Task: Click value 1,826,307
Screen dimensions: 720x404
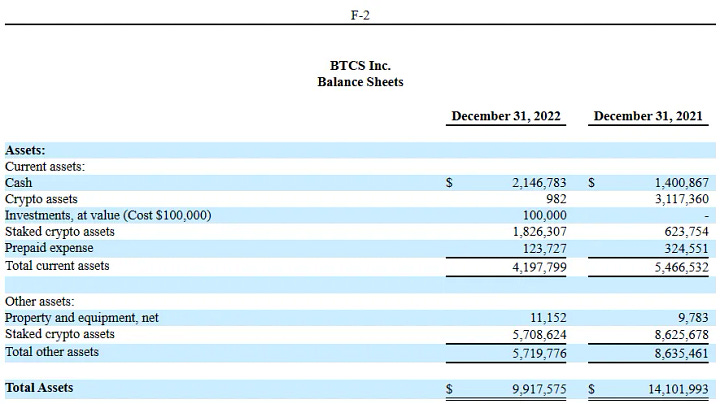Action: [x=540, y=231]
